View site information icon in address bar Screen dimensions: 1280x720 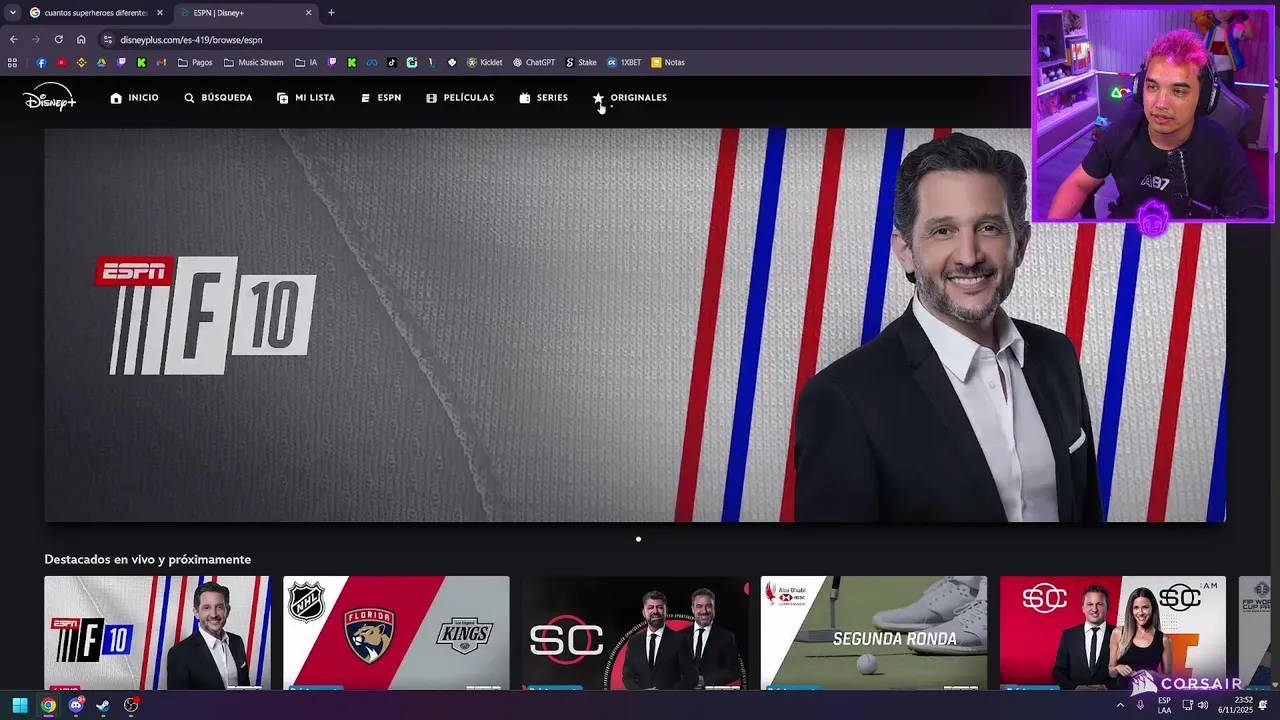point(108,40)
